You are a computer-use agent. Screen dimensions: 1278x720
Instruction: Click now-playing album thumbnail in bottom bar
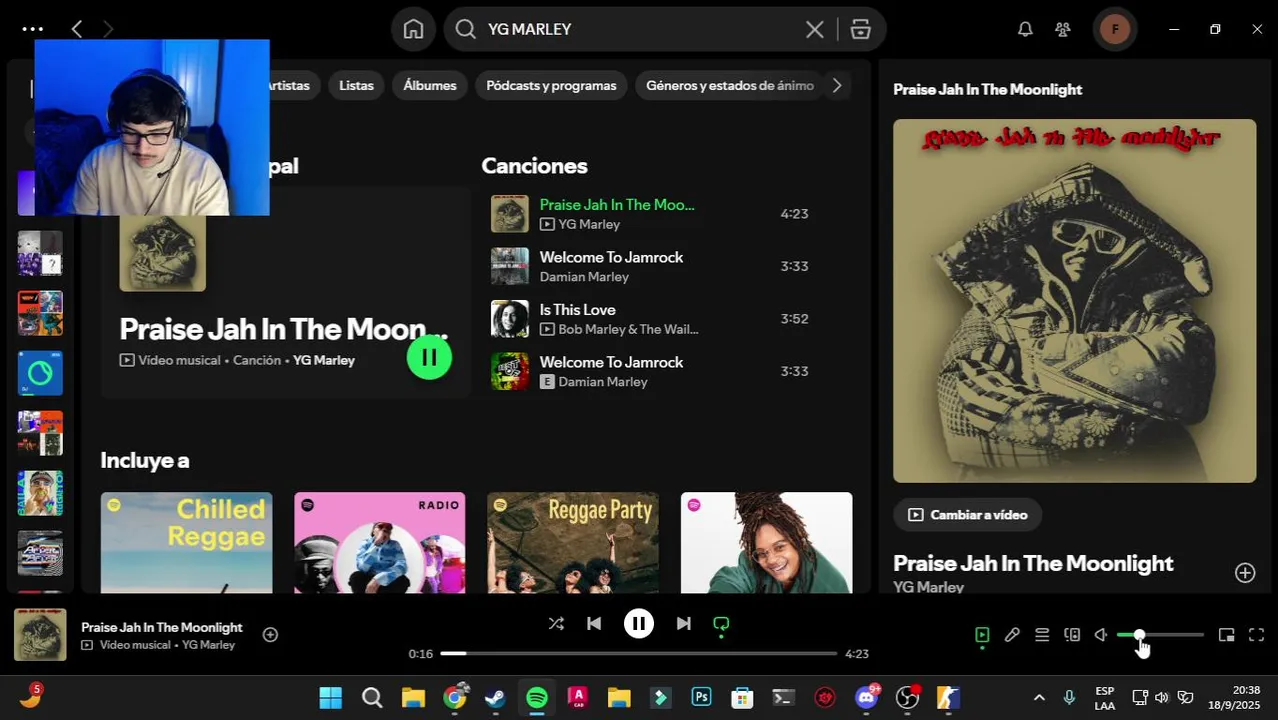click(40, 635)
